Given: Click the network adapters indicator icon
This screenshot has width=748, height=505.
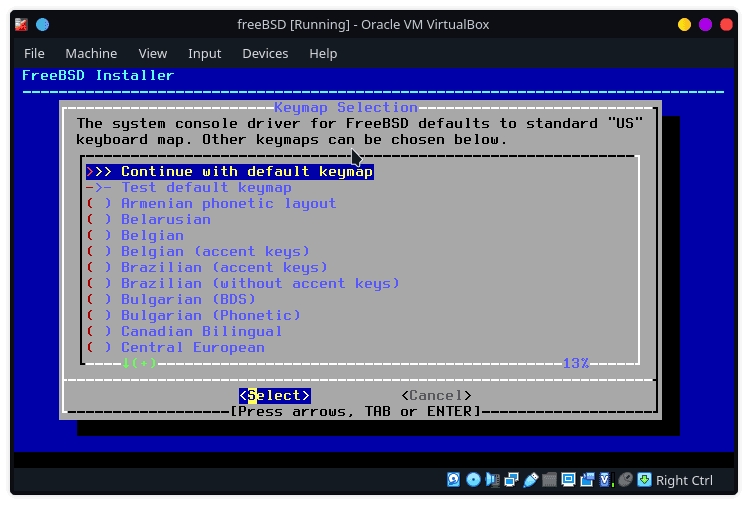Looking at the screenshot, I should pyautogui.click(x=511, y=479).
